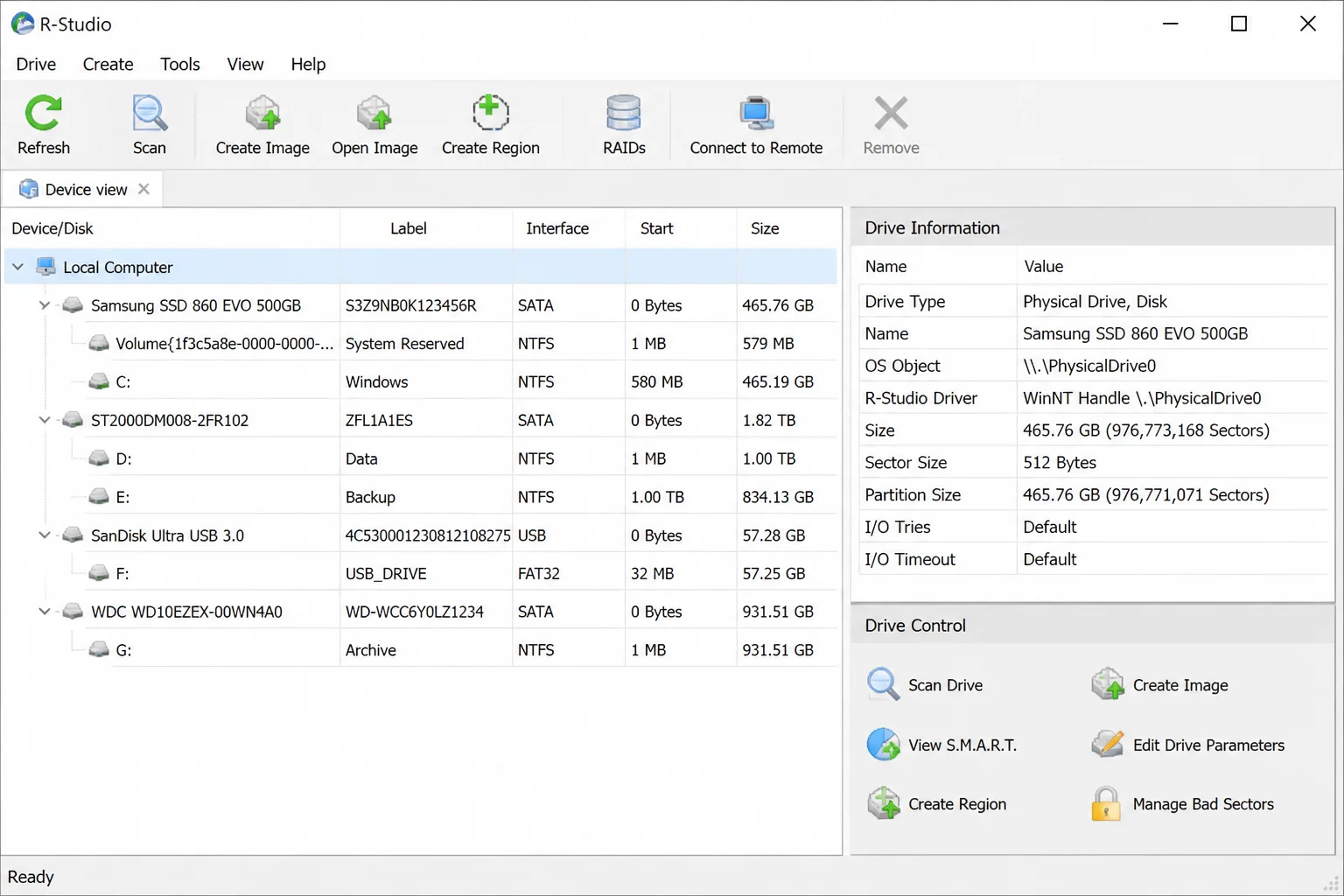1344x896 pixels.
Task: Sort by the Device/Disk column header
Action: click(x=171, y=228)
